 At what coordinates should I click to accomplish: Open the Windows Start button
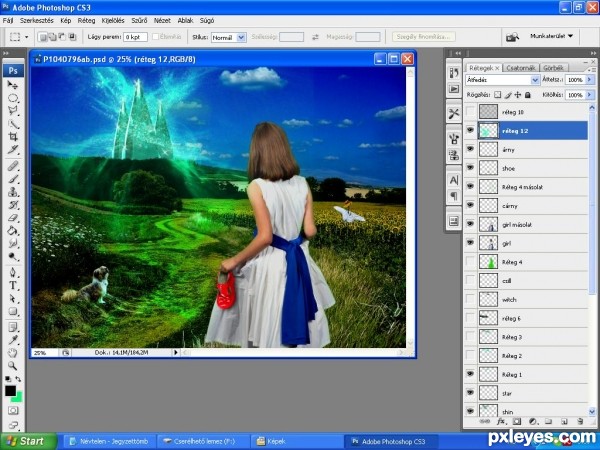pos(27,442)
